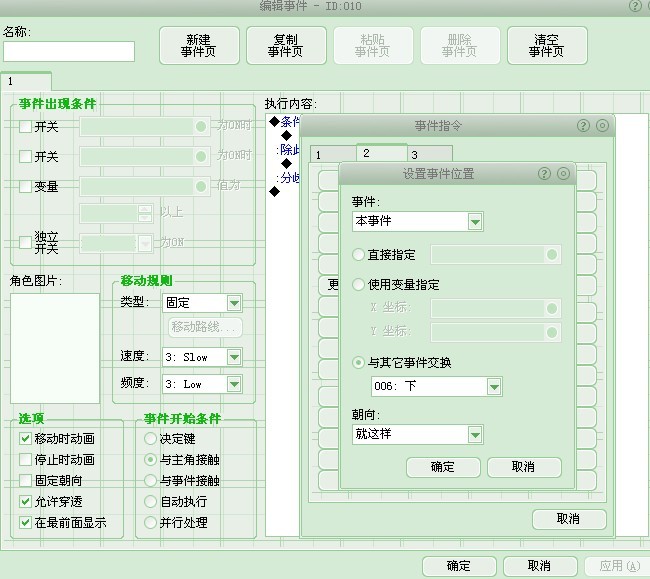Screen dimensions: 650x579
Task: Click the 名称 input field
Action: (x=69, y=51)
